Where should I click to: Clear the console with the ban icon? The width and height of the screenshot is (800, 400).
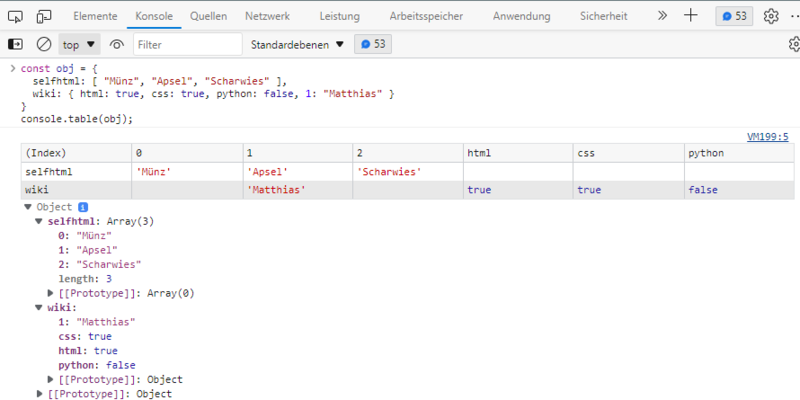pos(44,44)
